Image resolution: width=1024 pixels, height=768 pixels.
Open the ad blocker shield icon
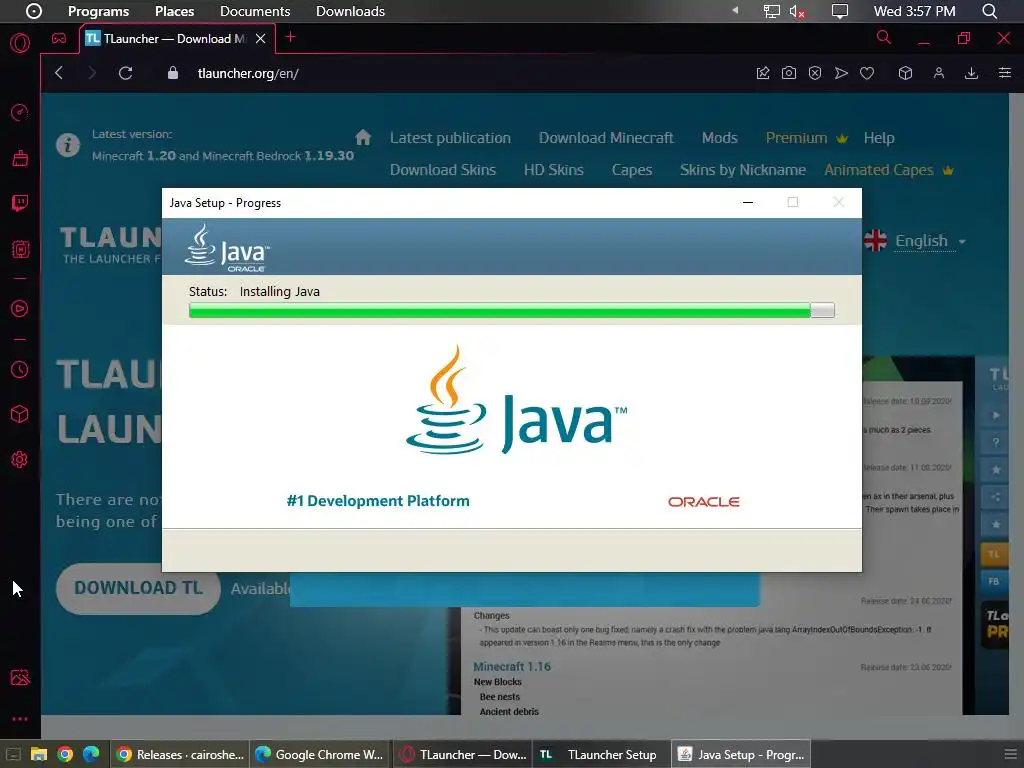coord(815,73)
